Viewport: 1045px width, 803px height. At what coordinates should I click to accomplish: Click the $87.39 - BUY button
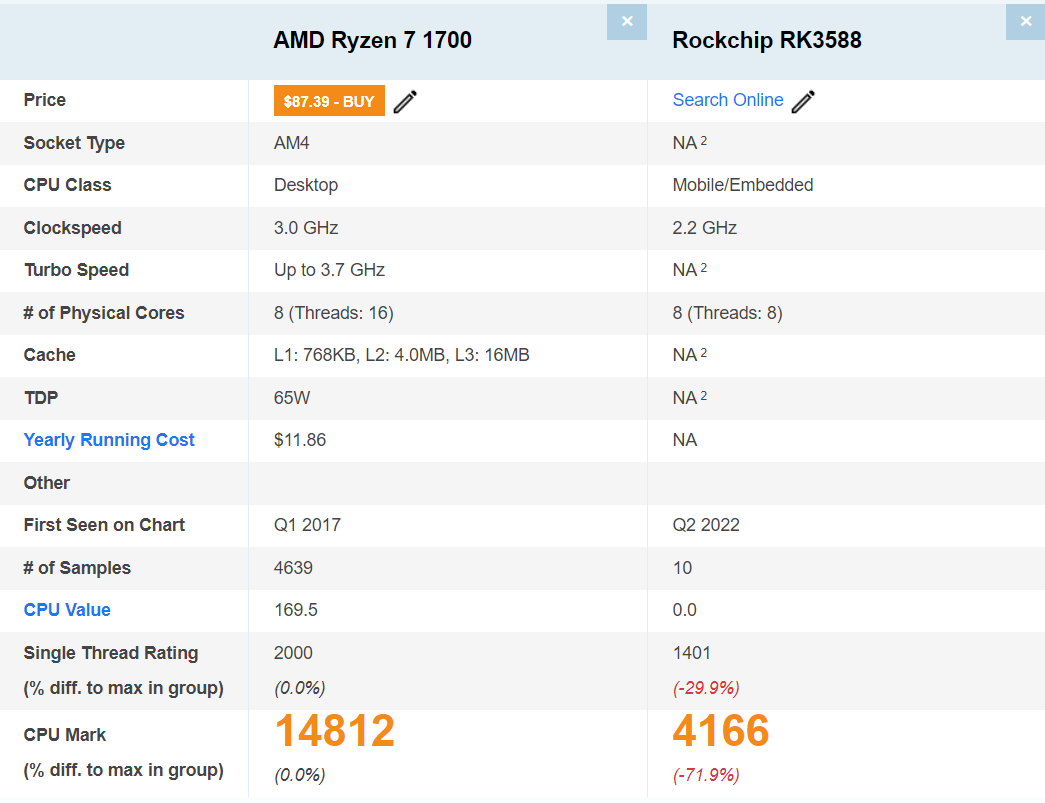tap(329, 101)
